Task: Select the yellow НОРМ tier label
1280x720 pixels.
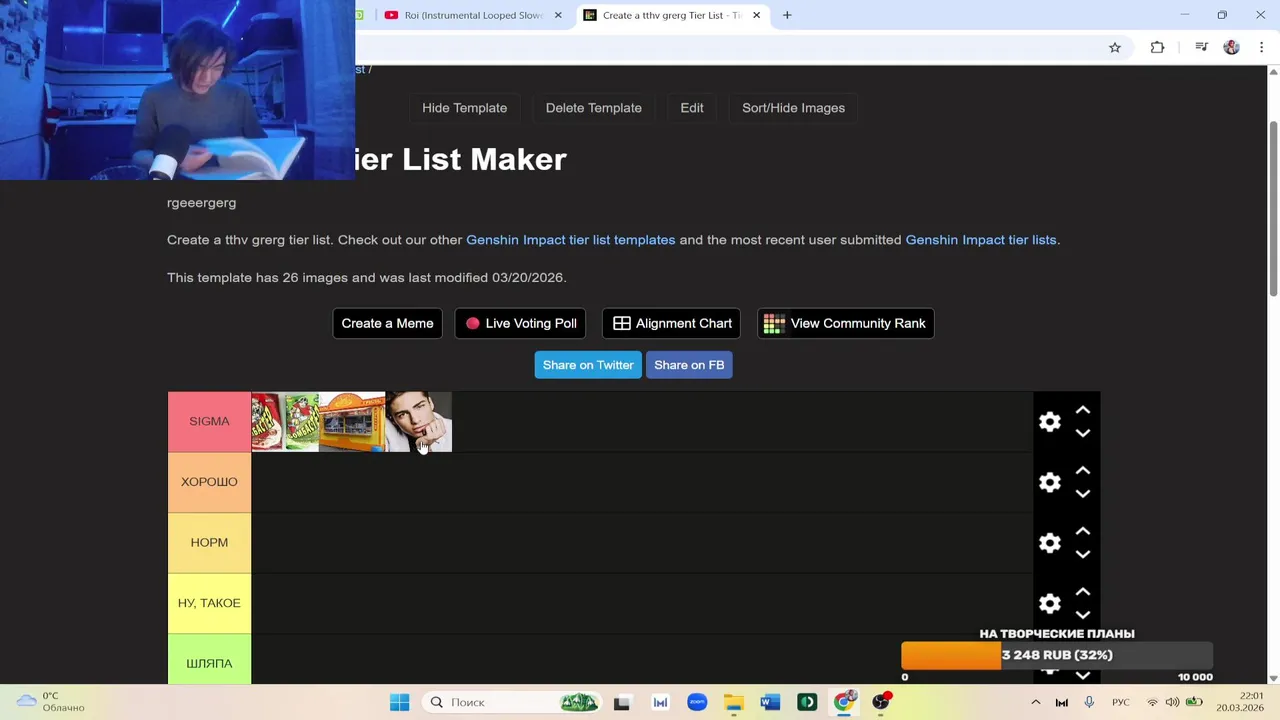Action: point(209,543)
